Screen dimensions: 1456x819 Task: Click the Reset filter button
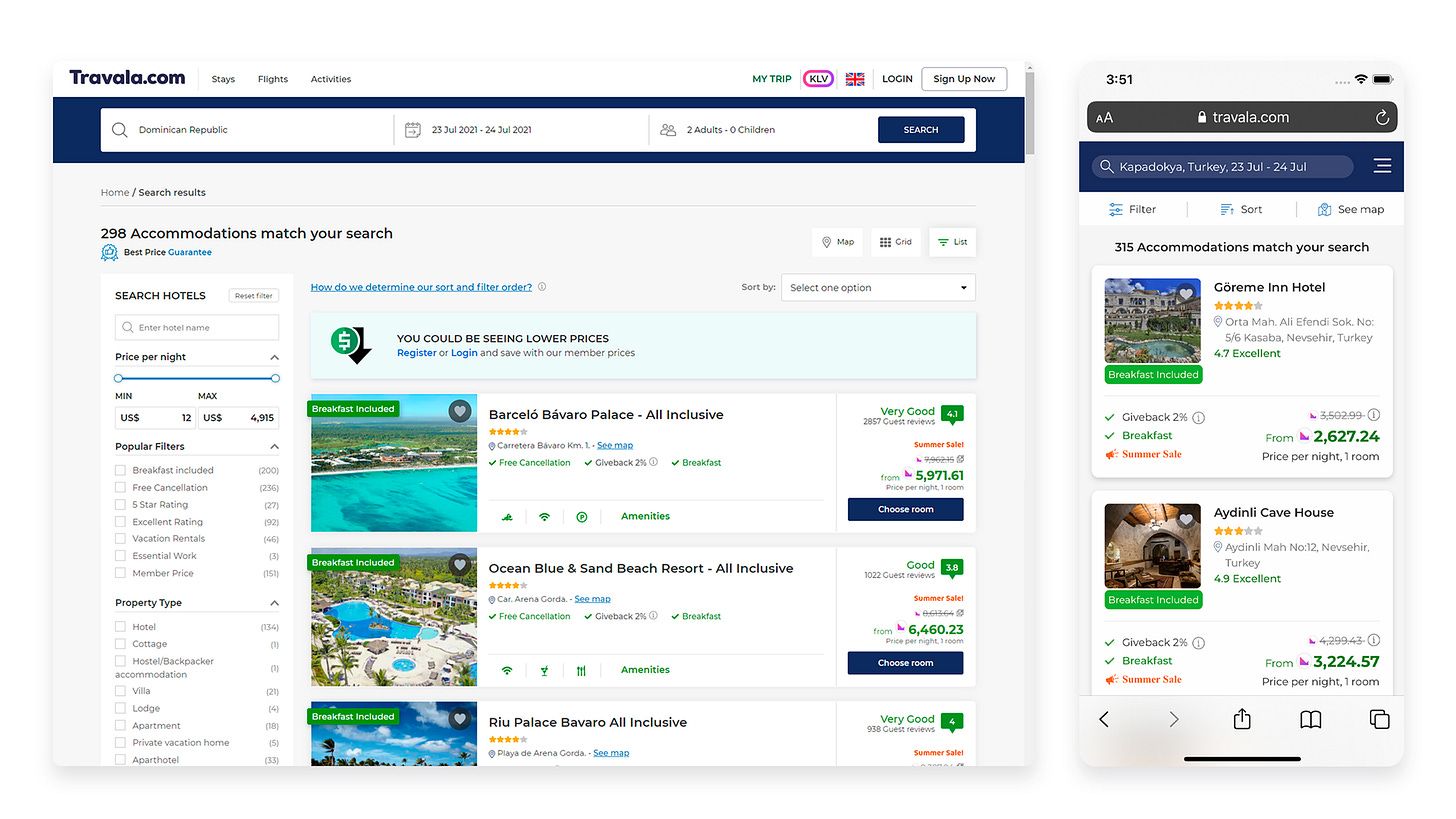253,296
